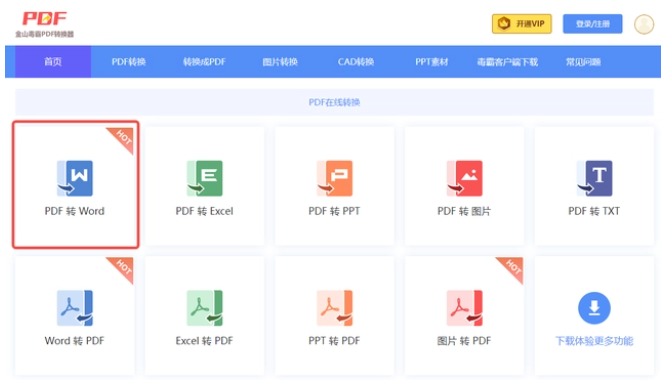The width and height of the screenshot is (666, 381).
Task: Click the 登录/注册 button
Action: 593,24
